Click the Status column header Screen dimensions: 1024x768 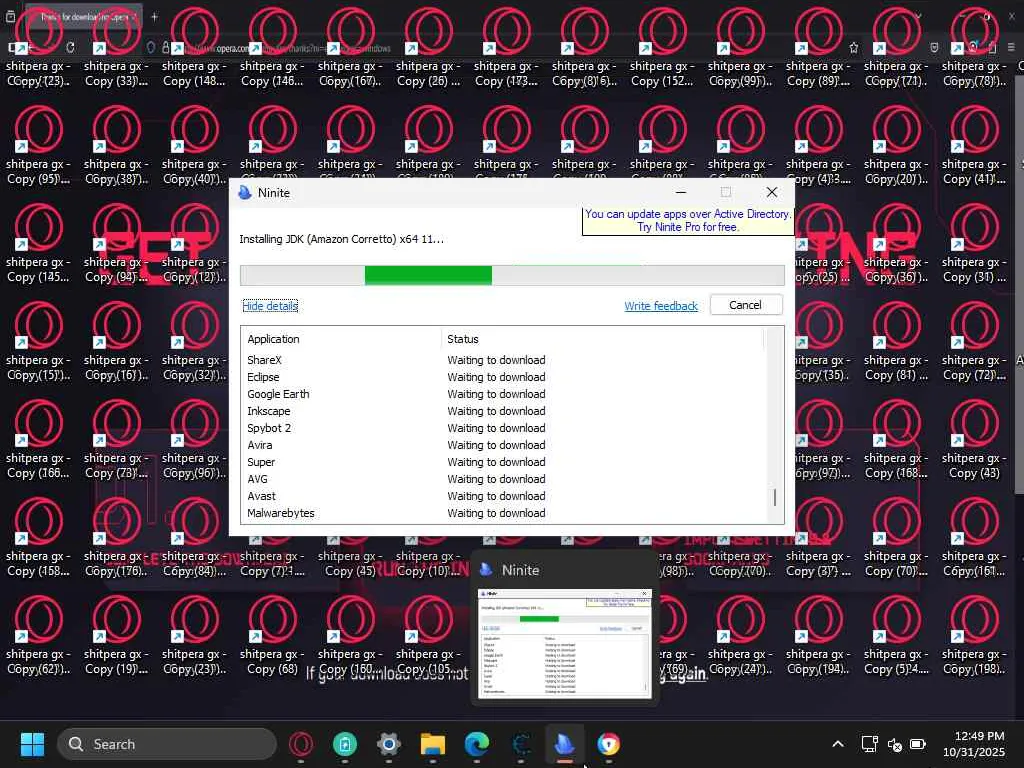(602, 339)
